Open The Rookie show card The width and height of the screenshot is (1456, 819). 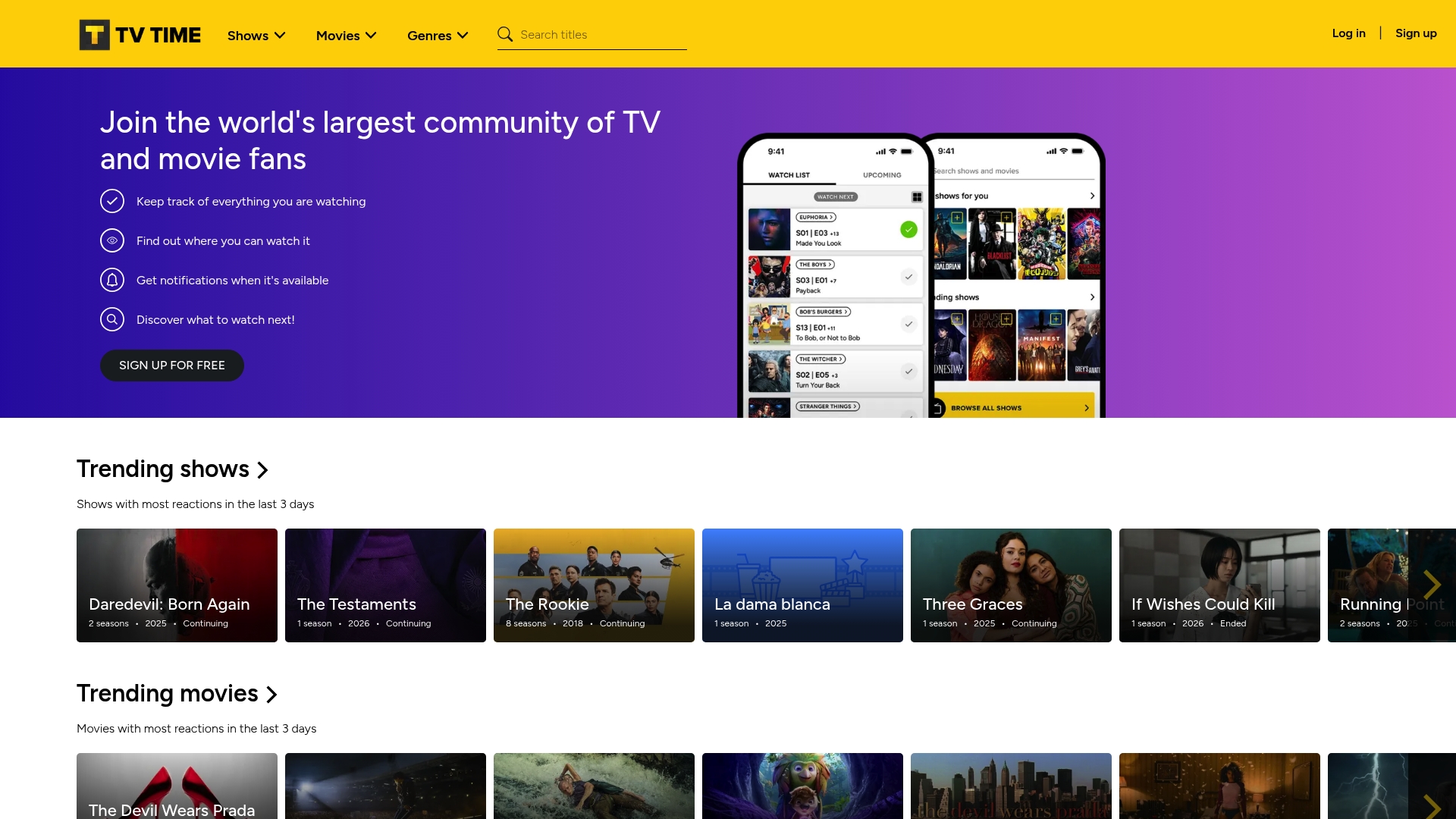coord(594,585)
